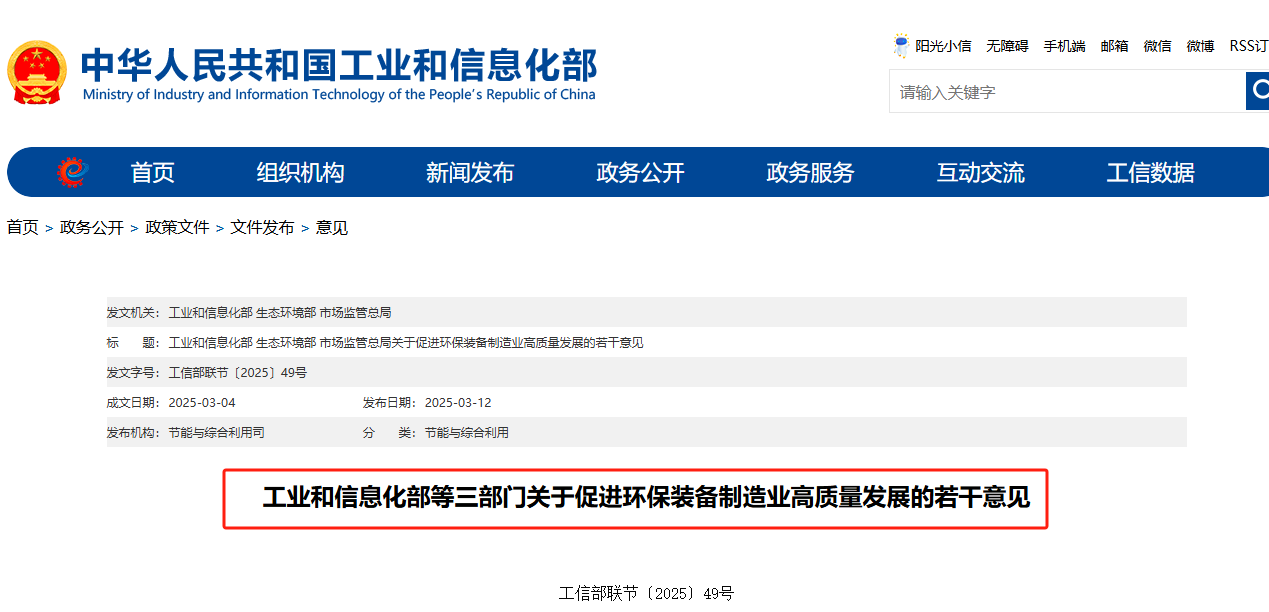Click the gear icon in navigation bar

pos(73,173)
